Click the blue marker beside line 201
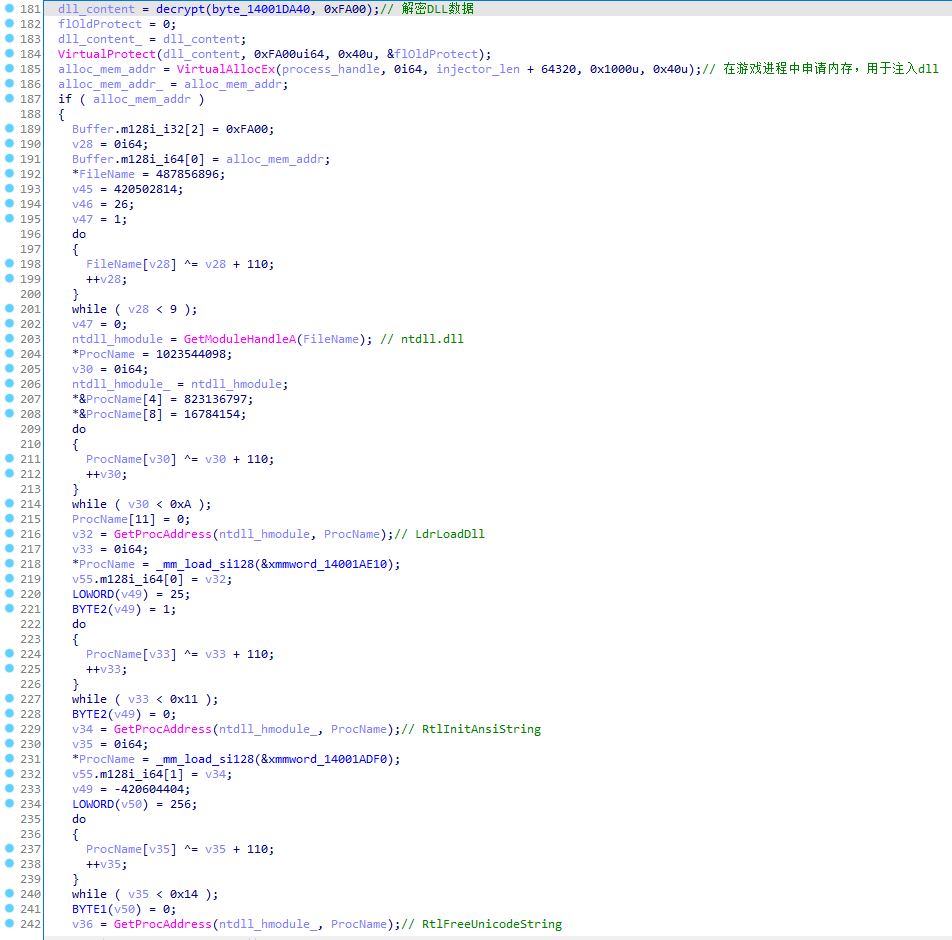The image size is (952, 940). (x=9, y=308)
